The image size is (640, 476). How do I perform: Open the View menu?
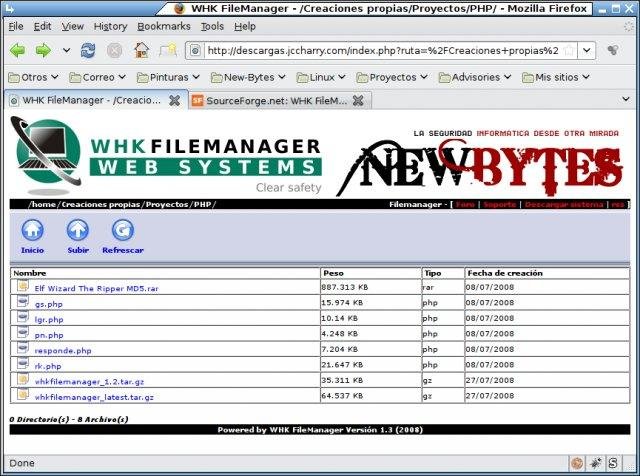coord(72,27)
